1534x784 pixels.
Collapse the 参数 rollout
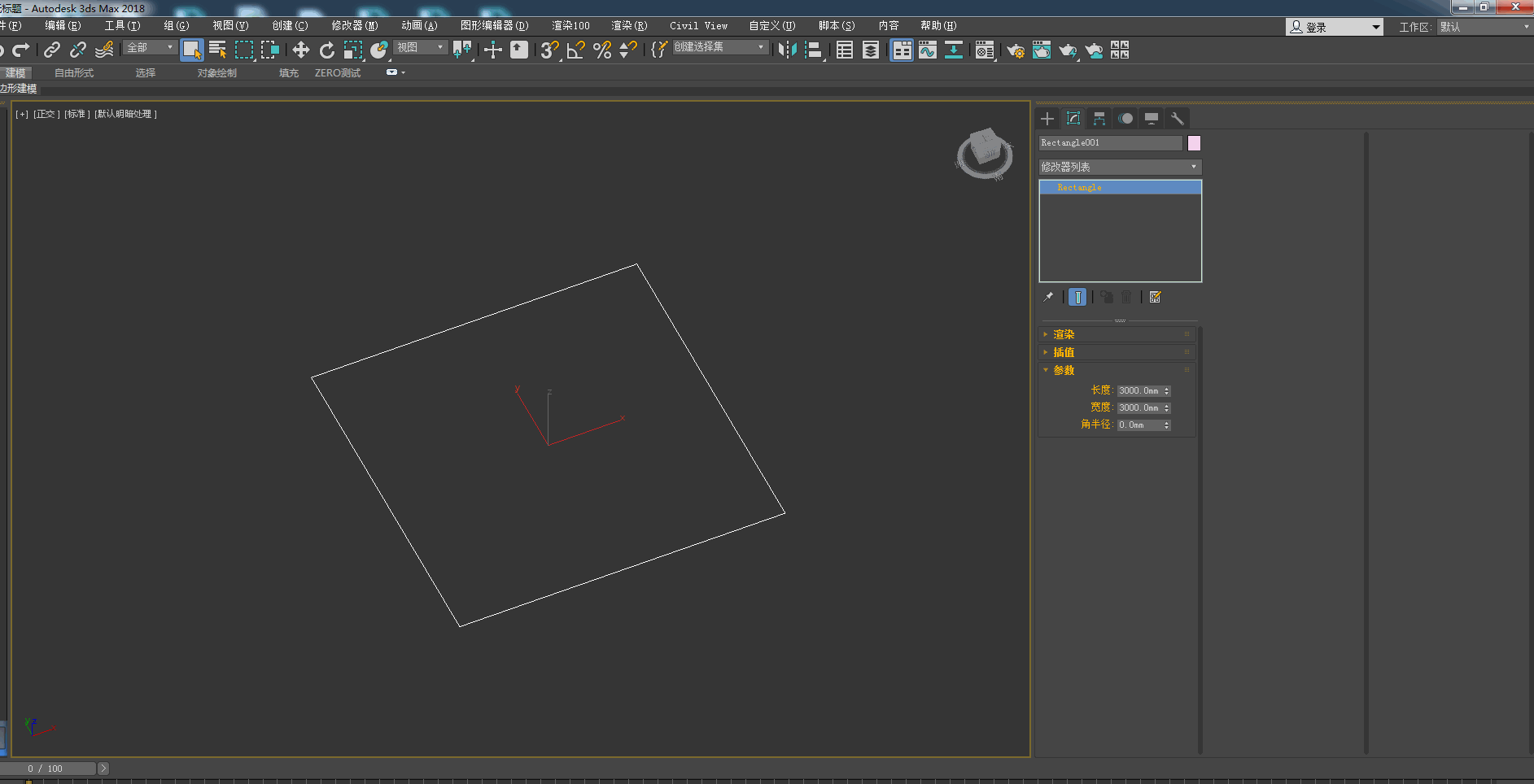coord(1064,370)
